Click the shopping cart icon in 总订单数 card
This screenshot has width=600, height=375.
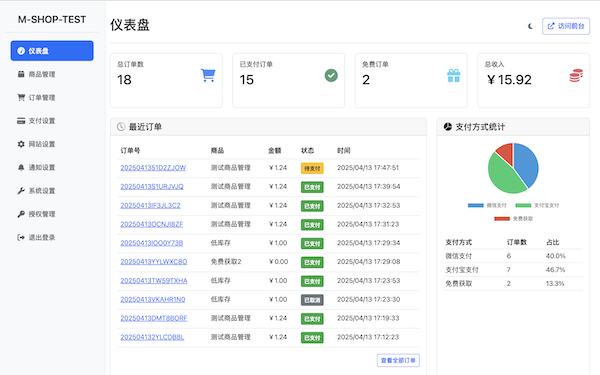(x=208, y=75)
